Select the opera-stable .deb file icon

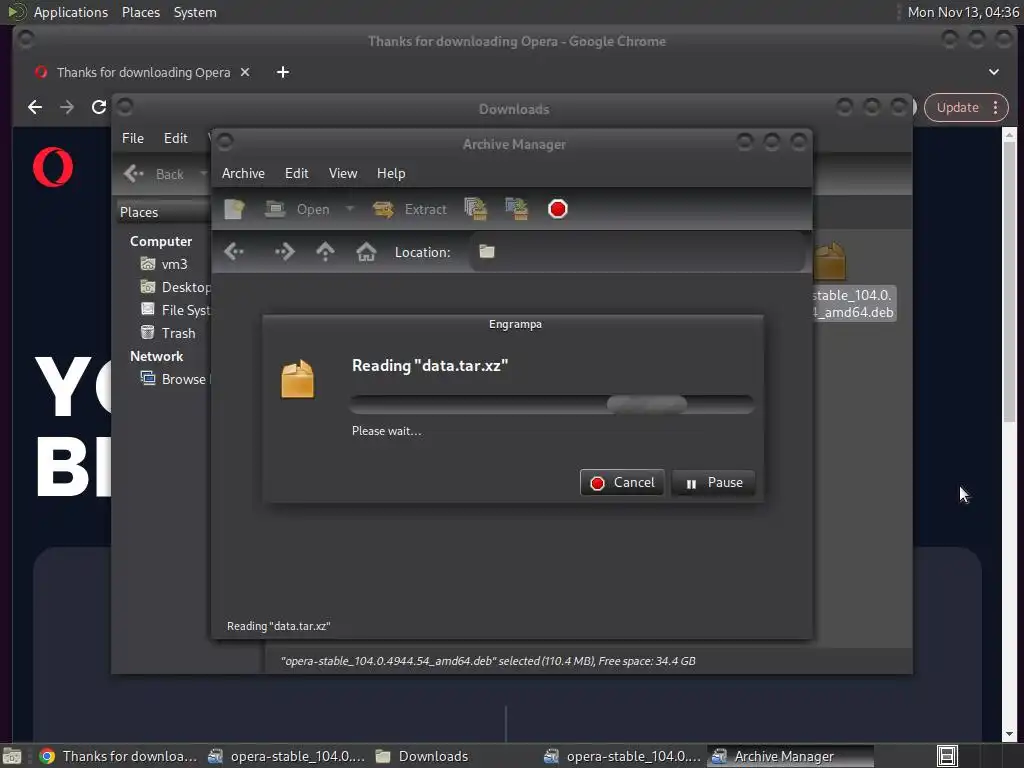click(830, 261)
